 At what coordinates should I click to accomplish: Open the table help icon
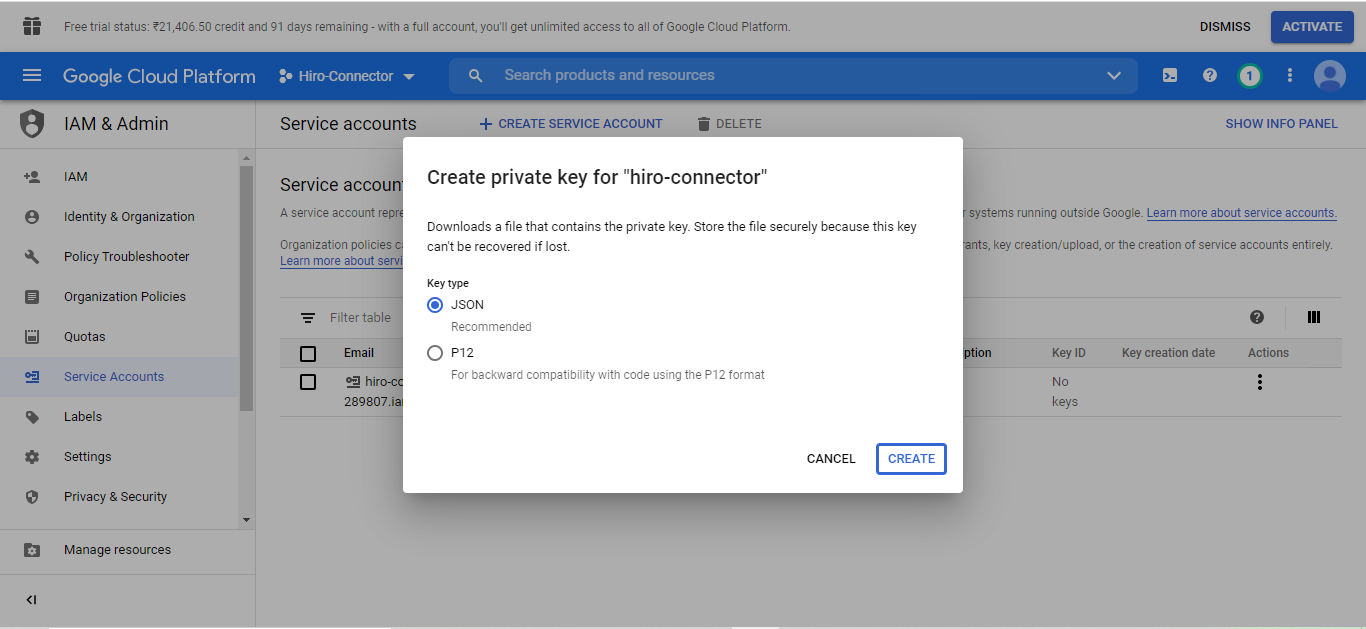click(x=1257, y=317)
